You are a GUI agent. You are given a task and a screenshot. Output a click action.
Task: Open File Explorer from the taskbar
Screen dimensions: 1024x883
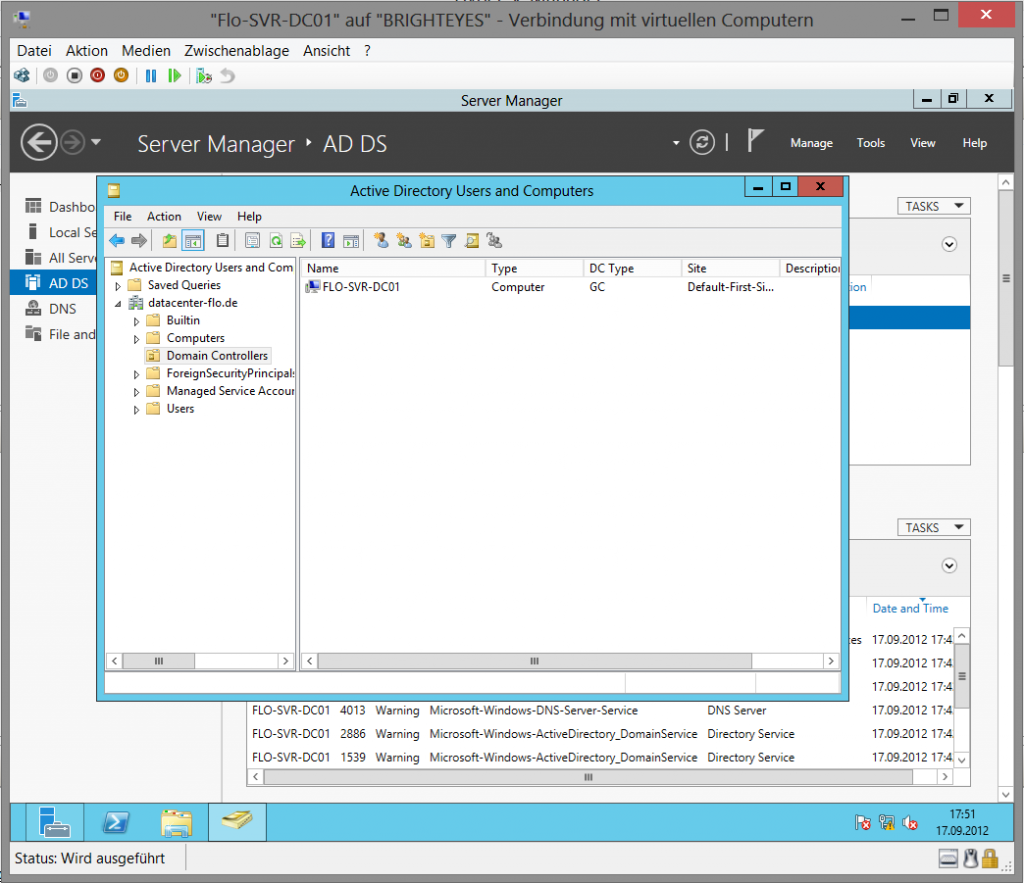click(176, 823)
